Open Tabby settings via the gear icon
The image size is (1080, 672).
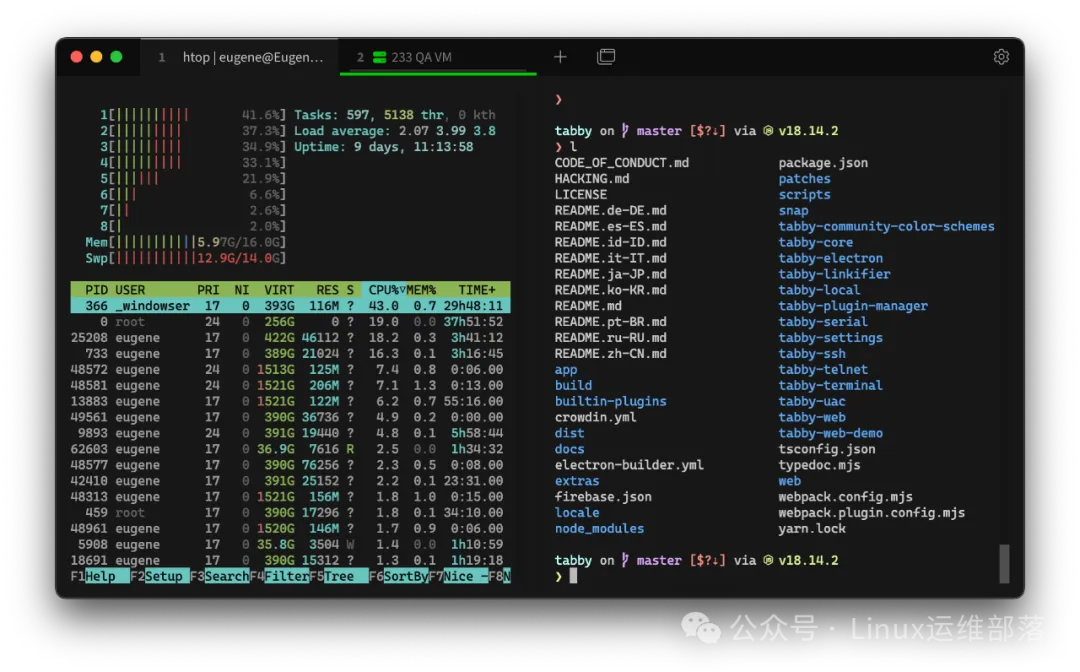pos(1001,57)
